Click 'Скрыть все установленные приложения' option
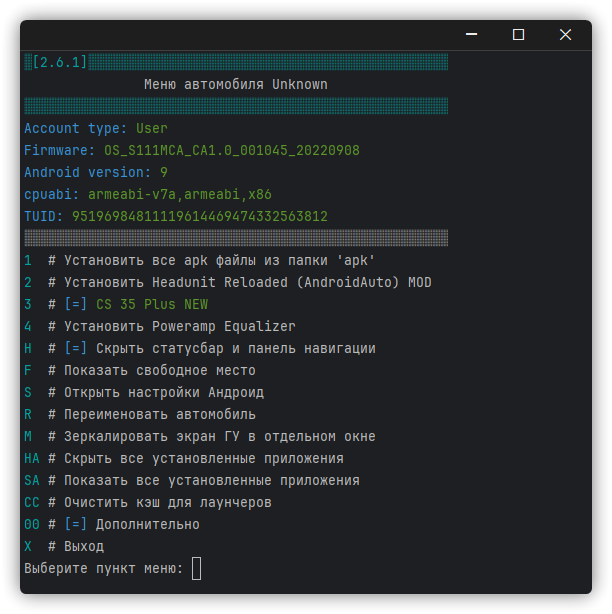Screen dimensions: 612x614 coord(204,459)
